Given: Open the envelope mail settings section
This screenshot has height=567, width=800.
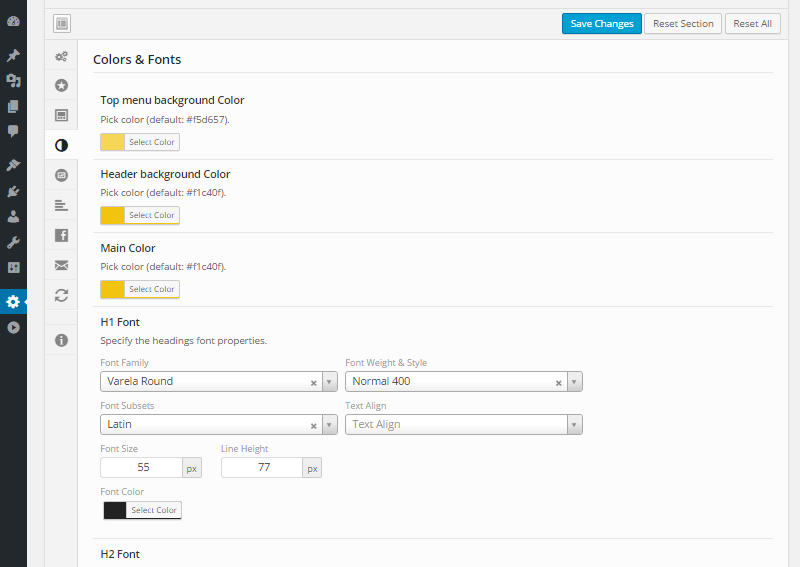Looking at the screenshot, I should point(61,266).
